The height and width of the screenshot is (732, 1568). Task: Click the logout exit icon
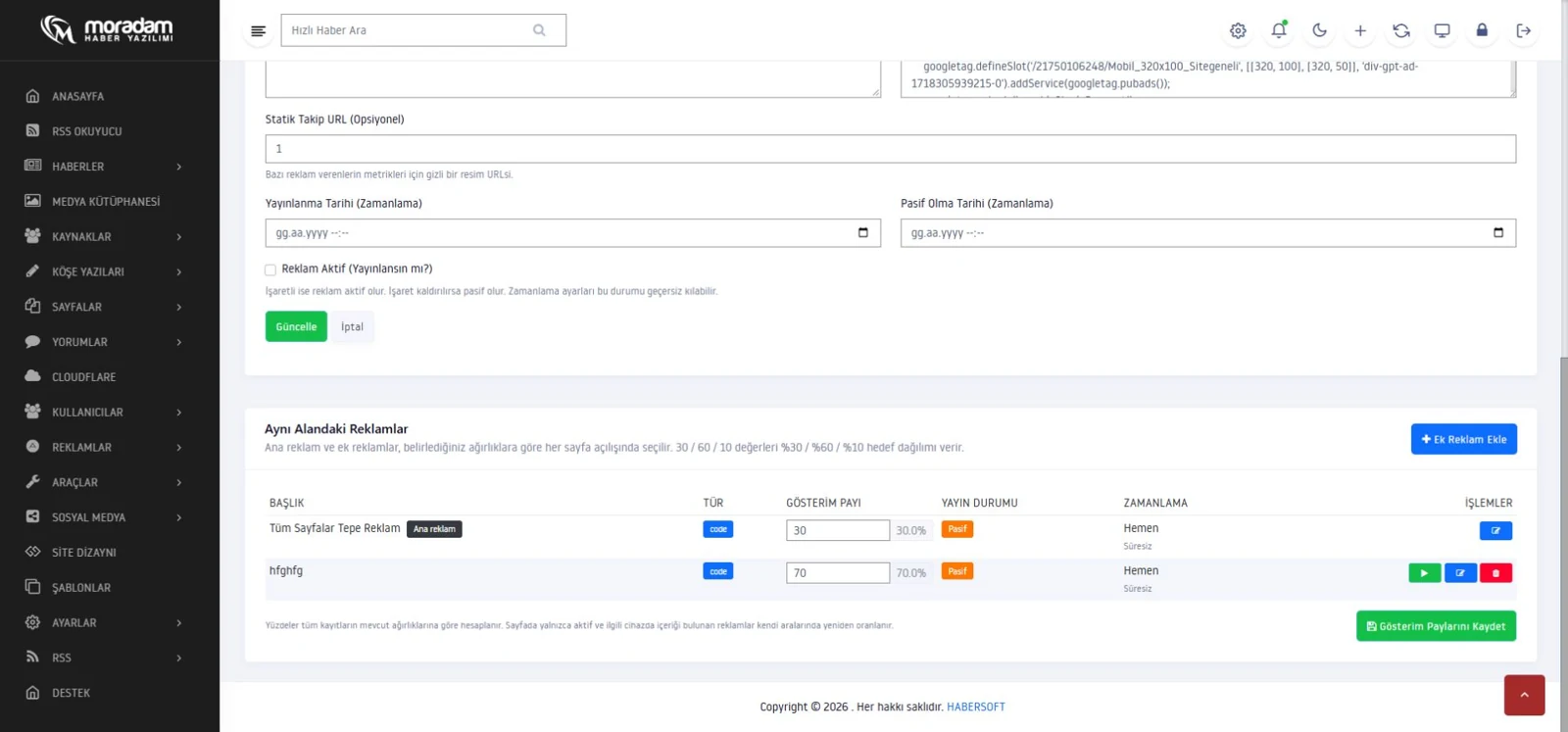(1523, 30)
